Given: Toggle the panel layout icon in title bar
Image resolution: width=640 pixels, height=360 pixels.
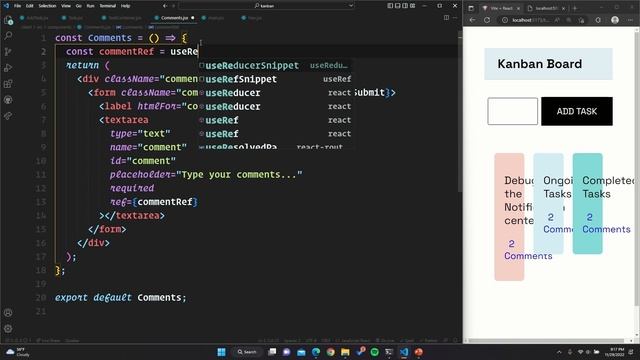Looking at the screenshot, I should coord(397,6).
